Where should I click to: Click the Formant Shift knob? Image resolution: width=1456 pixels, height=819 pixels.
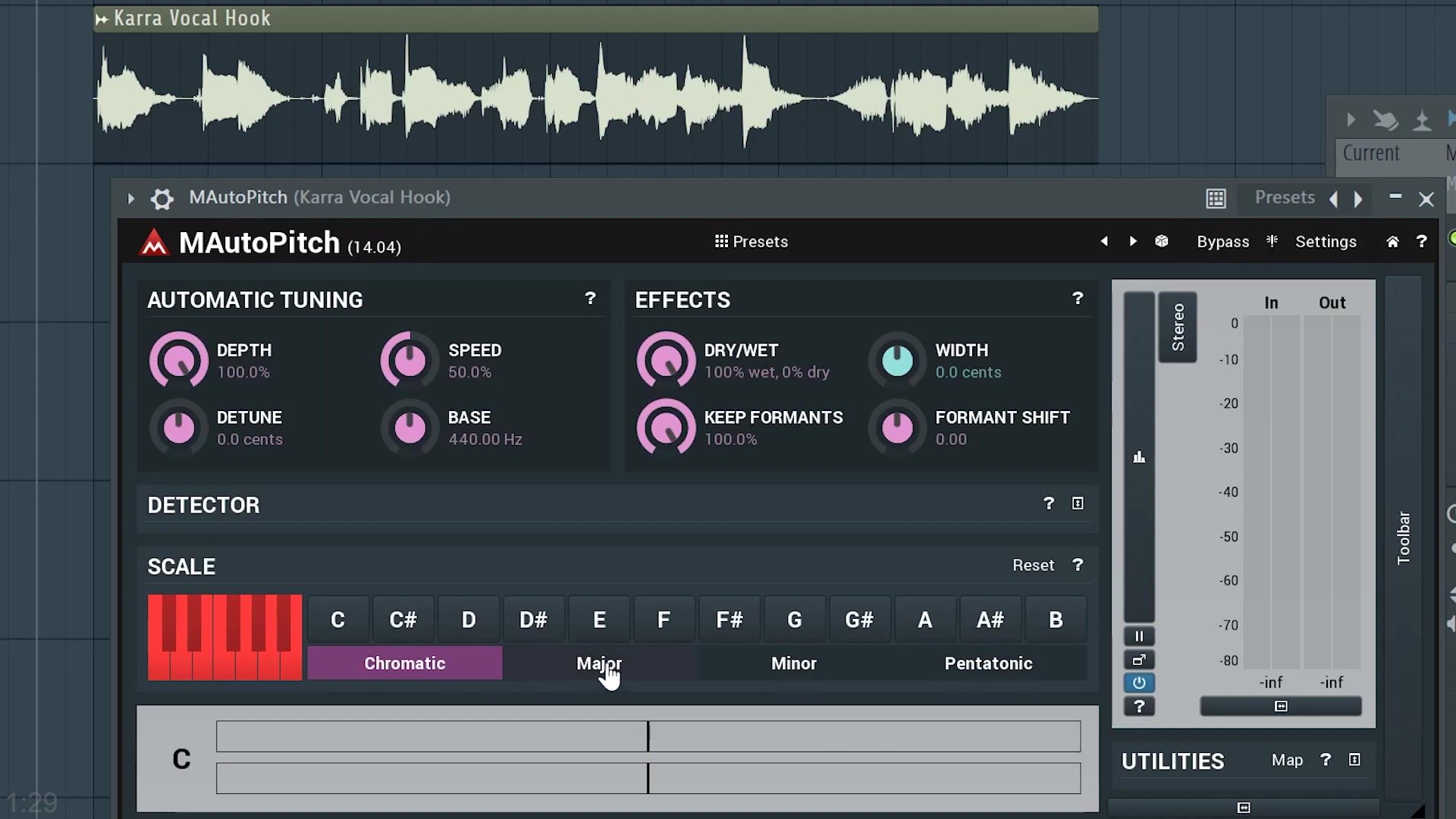click(898, 428)
